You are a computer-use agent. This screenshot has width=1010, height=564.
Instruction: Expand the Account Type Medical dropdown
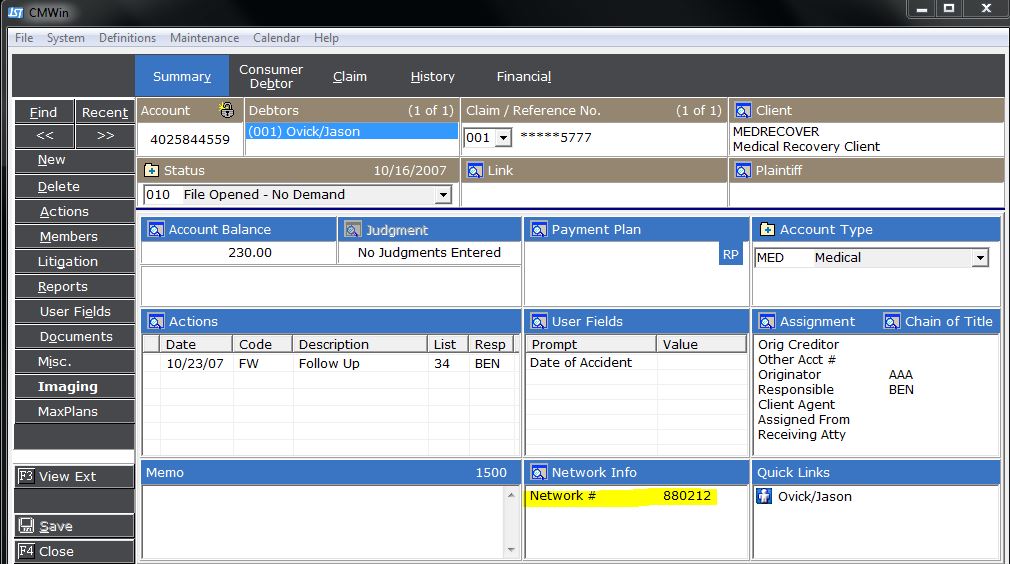tap(980, 258)
